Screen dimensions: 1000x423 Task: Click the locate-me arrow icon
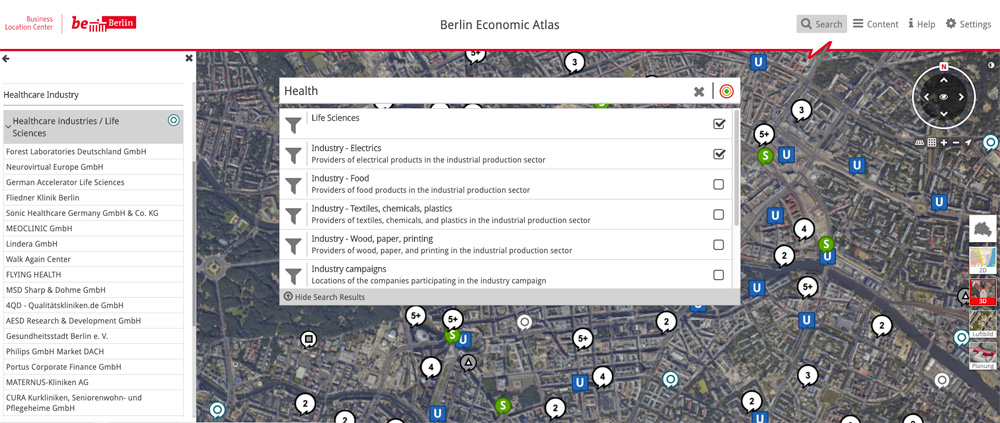click(x=968, y=142)
